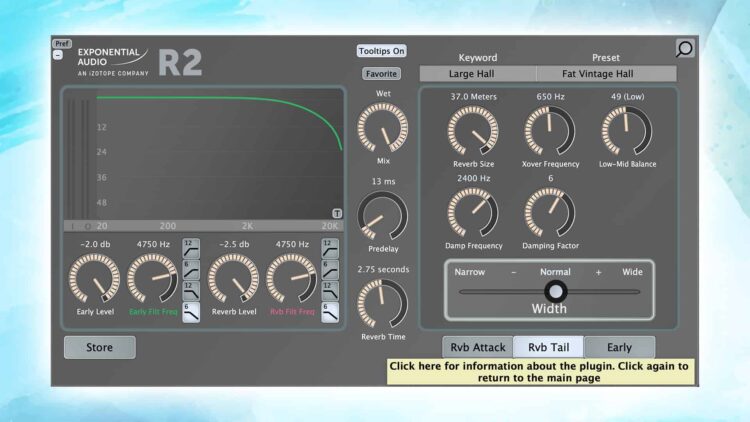Switch to the Rvb Tail tab

[548, 347]
